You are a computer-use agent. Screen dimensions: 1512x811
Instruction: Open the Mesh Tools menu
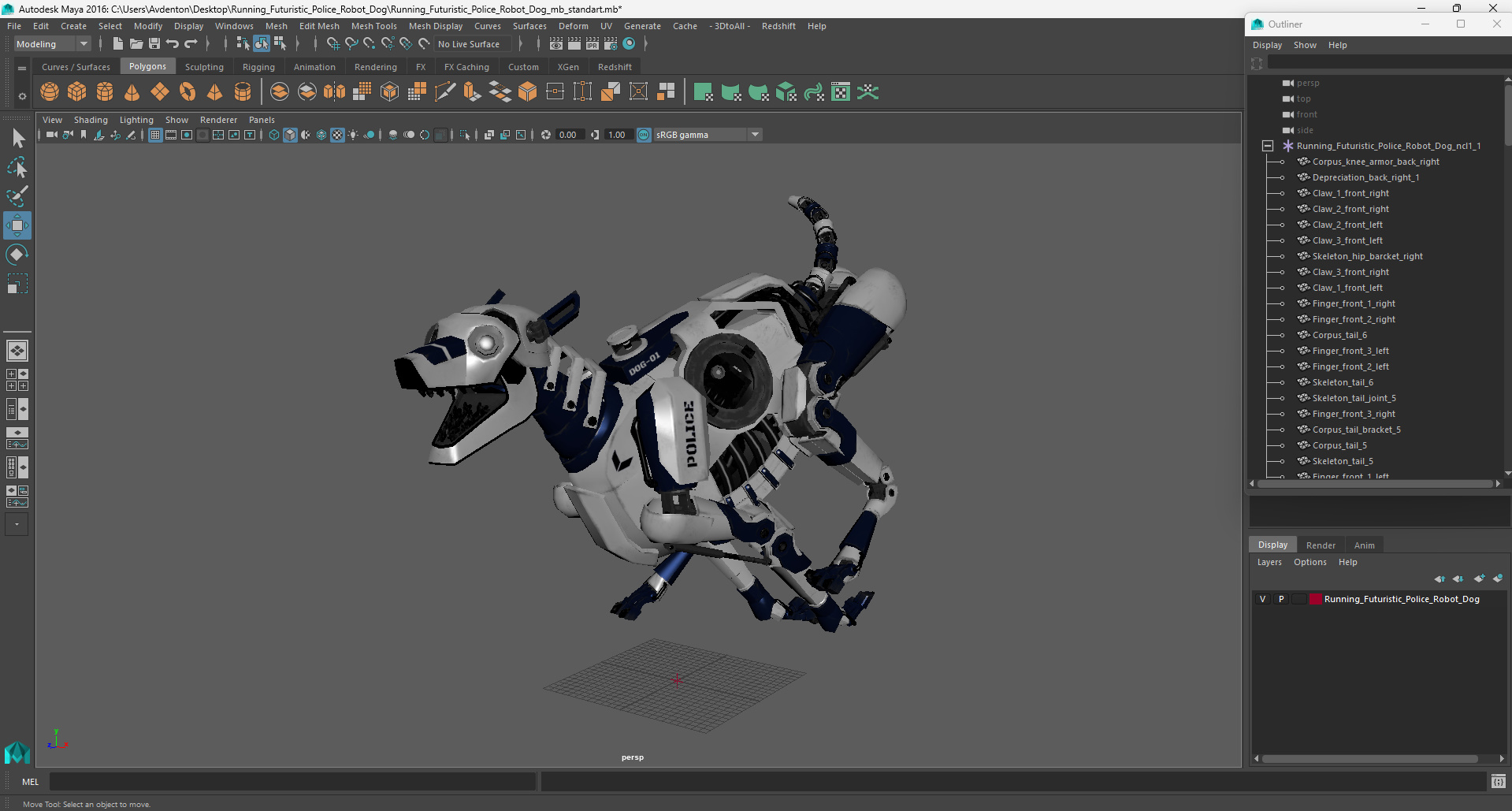click(x=374, y=26)
